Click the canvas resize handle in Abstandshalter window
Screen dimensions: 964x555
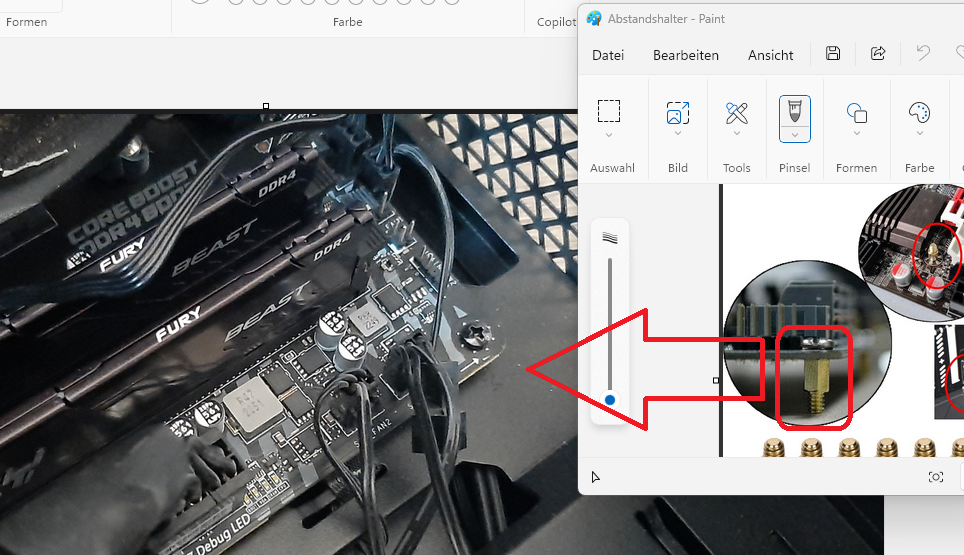716,380
